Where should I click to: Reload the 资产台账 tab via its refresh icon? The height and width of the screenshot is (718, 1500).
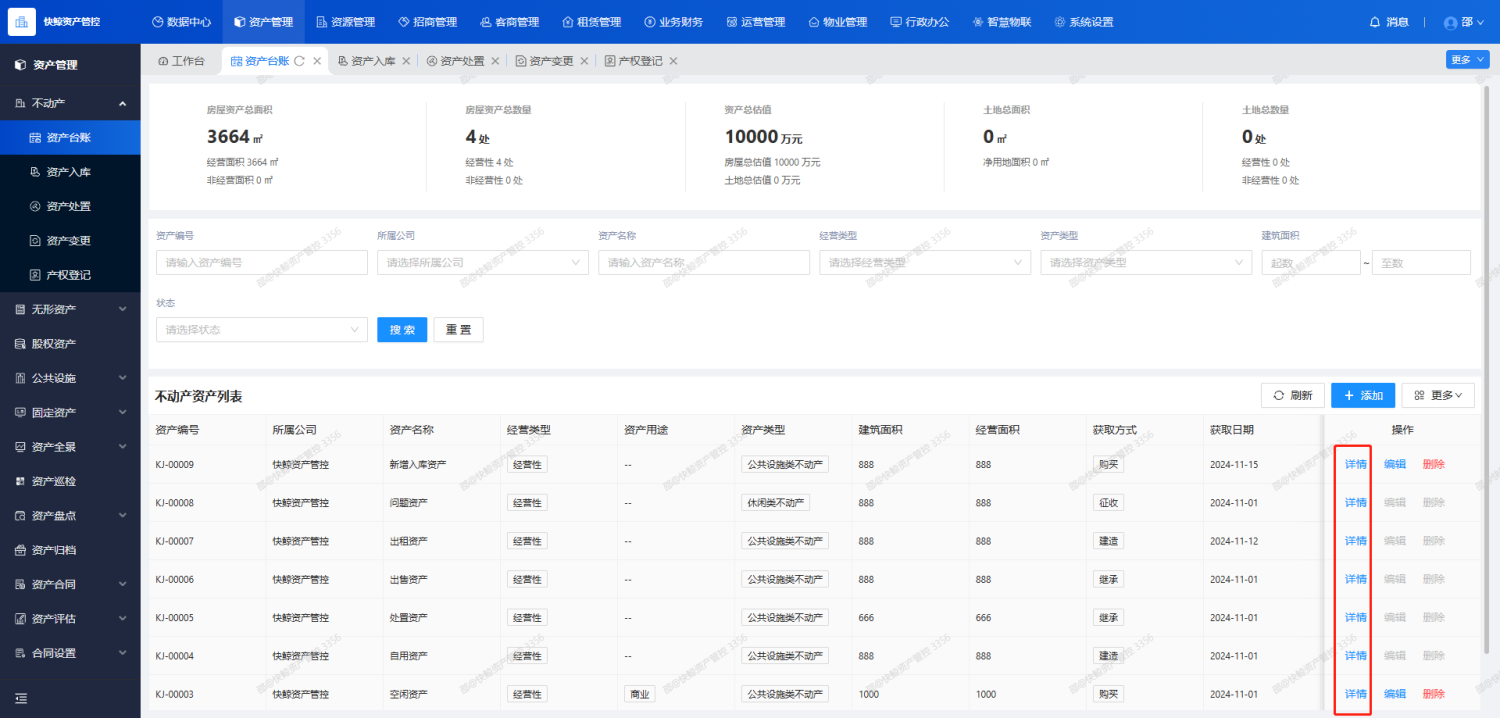coord(299,61)
